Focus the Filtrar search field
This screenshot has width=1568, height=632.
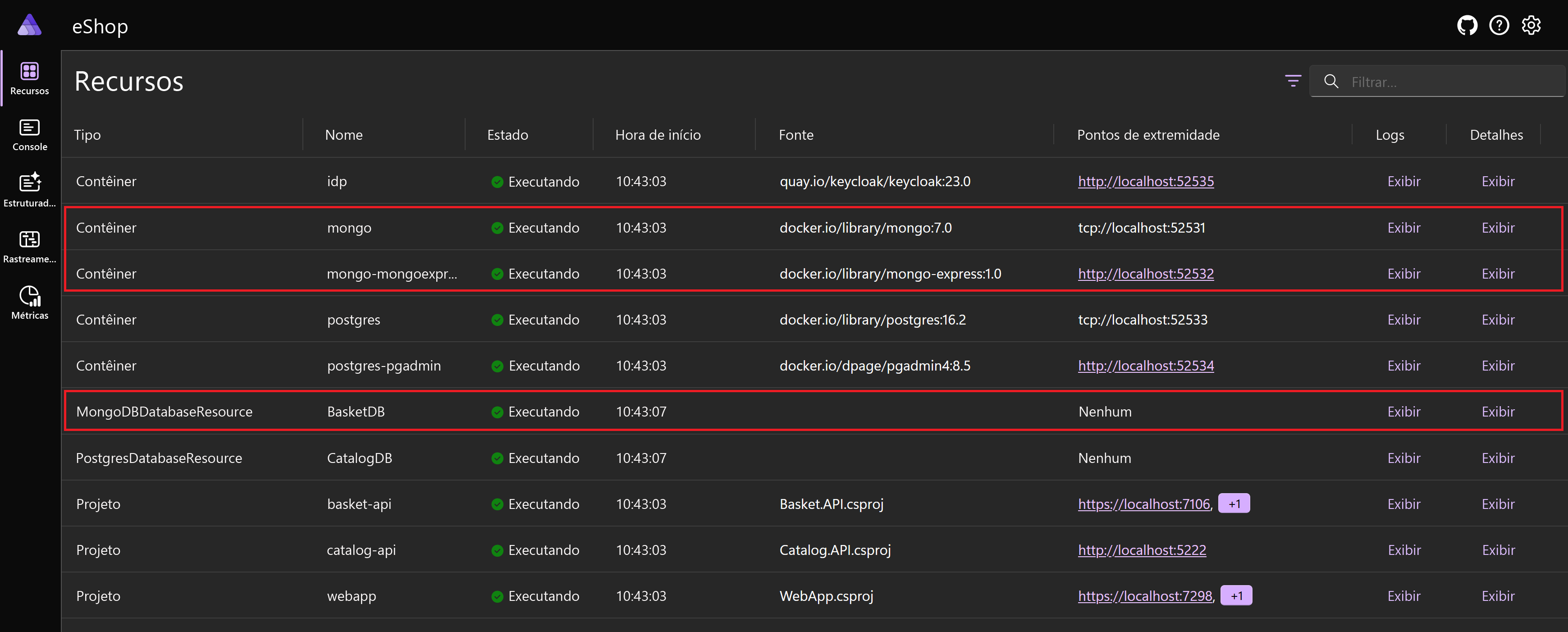(1436, 82)
